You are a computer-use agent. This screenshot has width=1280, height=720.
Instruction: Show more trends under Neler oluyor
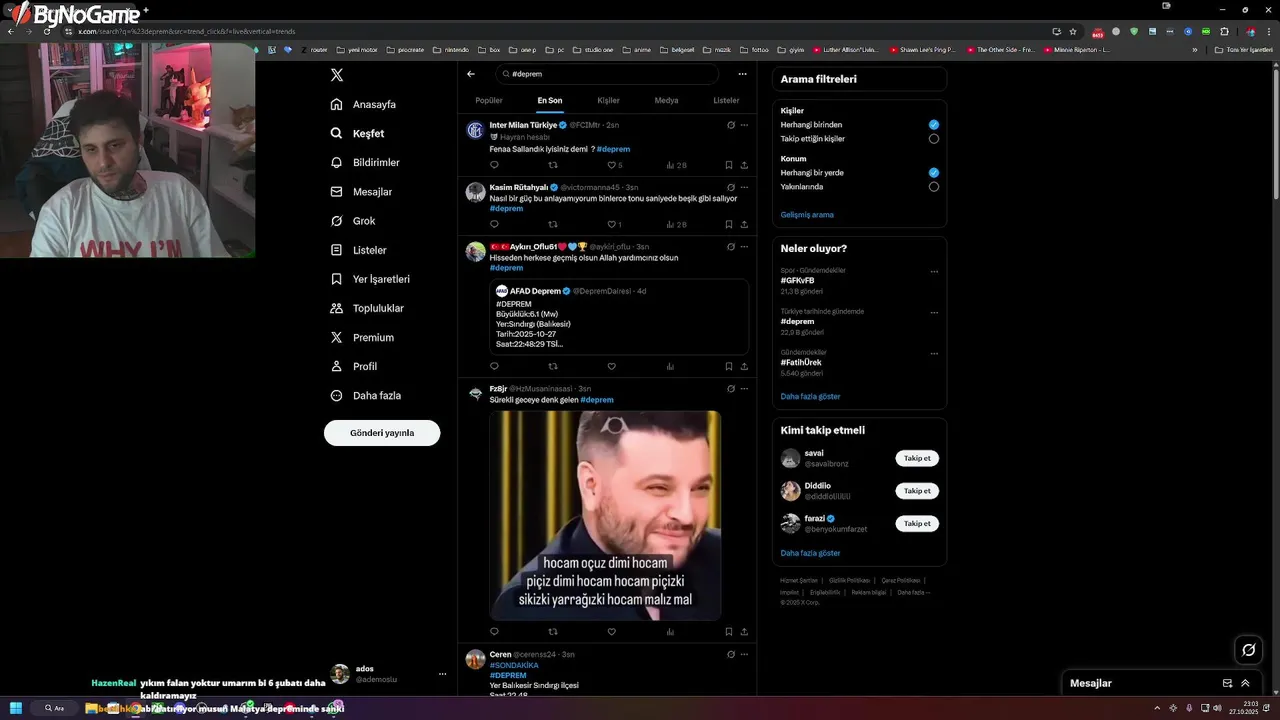point(810,397)
